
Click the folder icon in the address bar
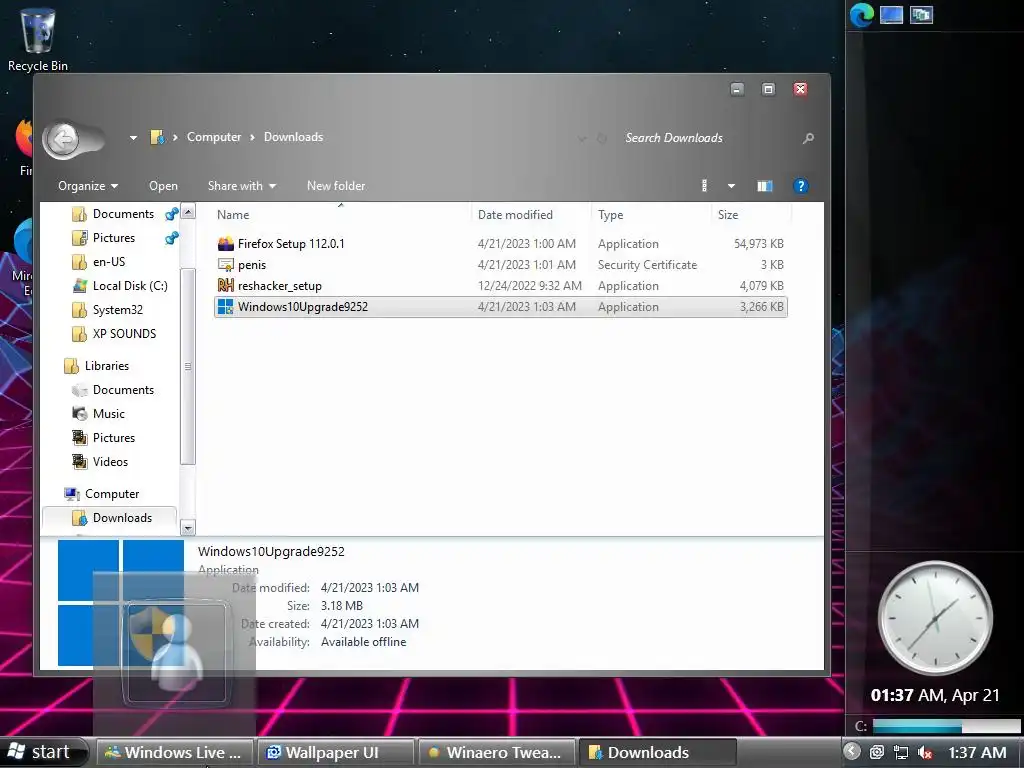[157, 137]
